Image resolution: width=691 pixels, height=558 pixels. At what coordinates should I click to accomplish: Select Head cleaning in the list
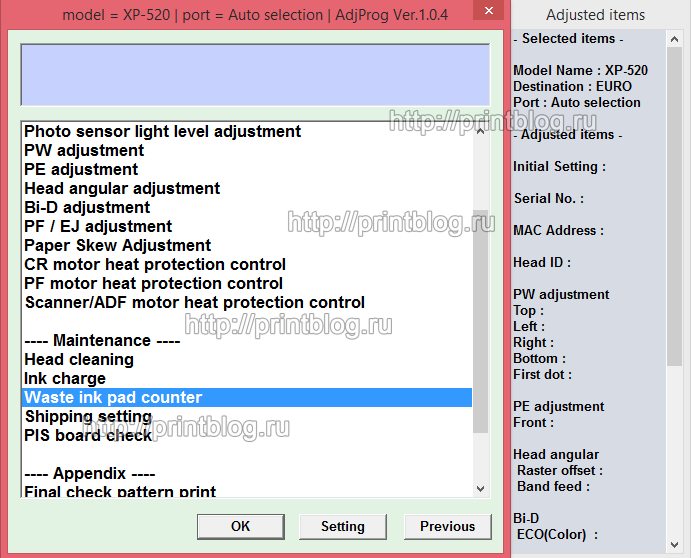(247, 359)
